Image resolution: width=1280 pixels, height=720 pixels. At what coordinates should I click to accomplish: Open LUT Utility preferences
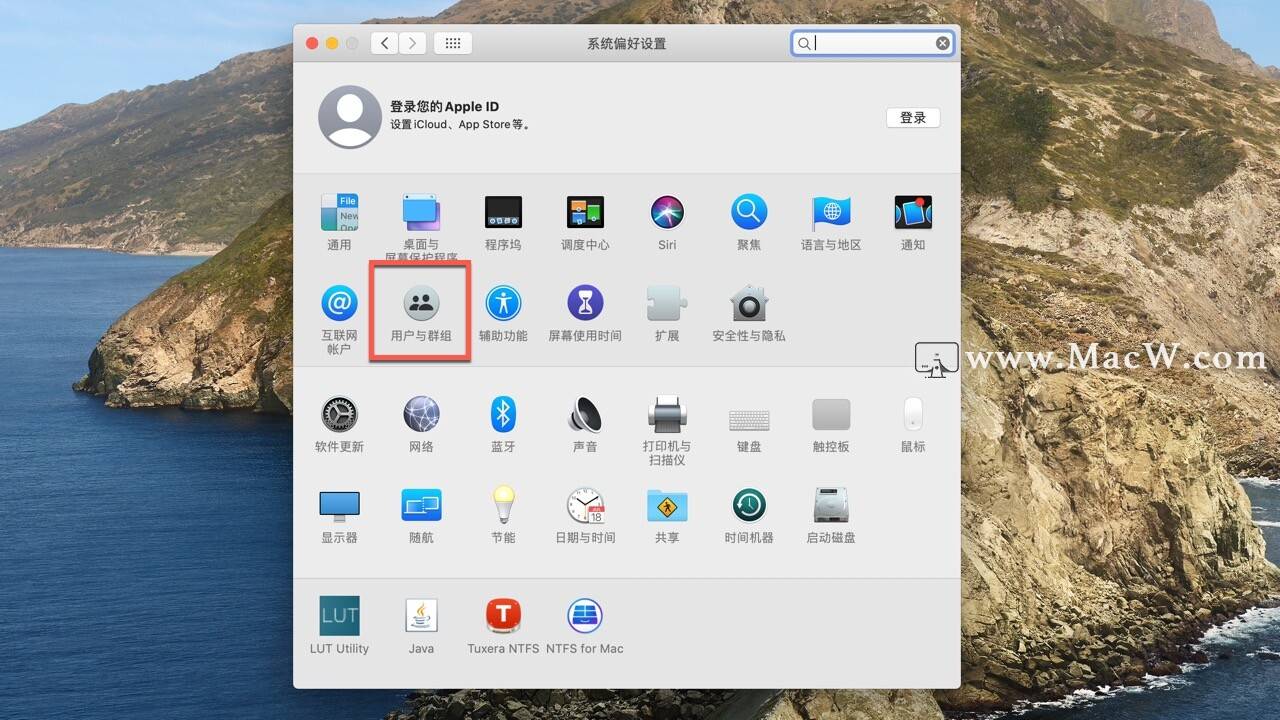pyautogui.click(x=339, y=616)
